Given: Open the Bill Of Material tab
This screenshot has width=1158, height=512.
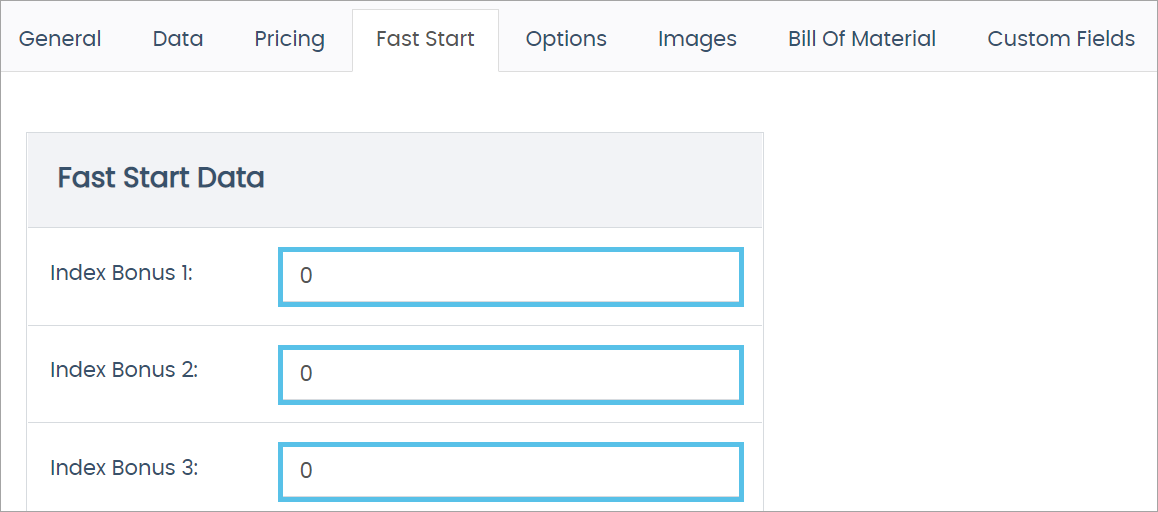Looking at the screenshot, I should 862,39.
